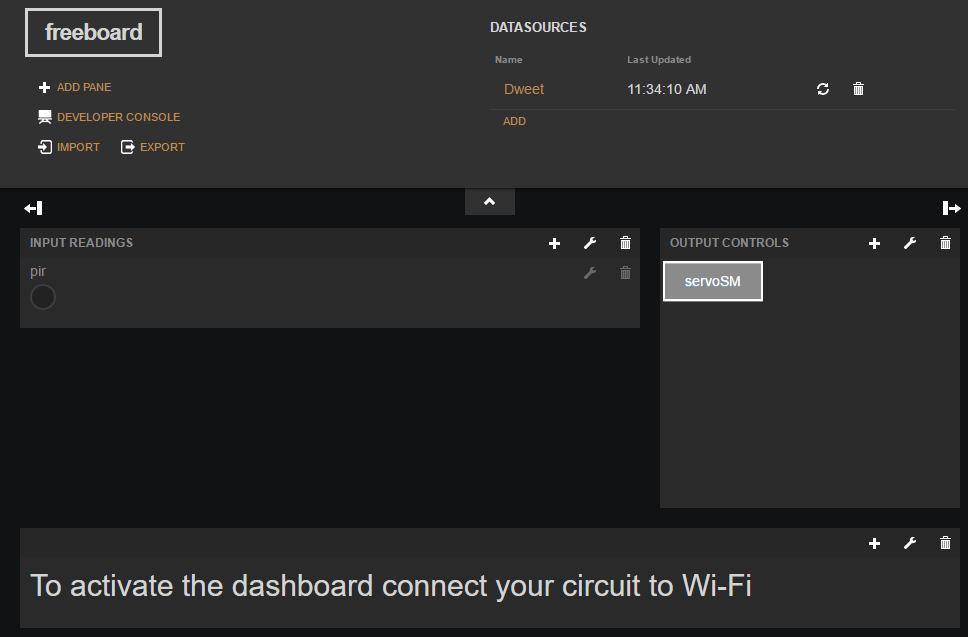Screen dimensions: 968x637
Task: Click the freeboard logo
Action: pyautogui.click(x=93, y=33)
